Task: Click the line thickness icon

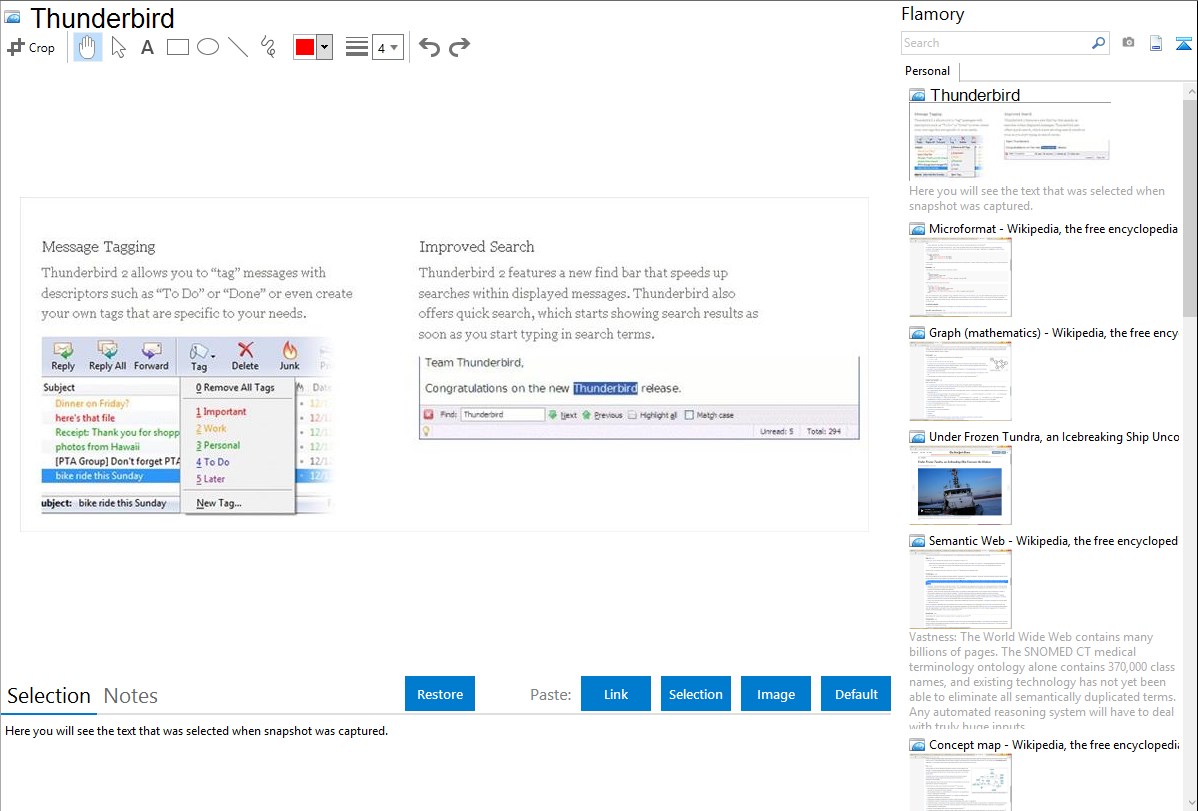Action: [357, 47]
